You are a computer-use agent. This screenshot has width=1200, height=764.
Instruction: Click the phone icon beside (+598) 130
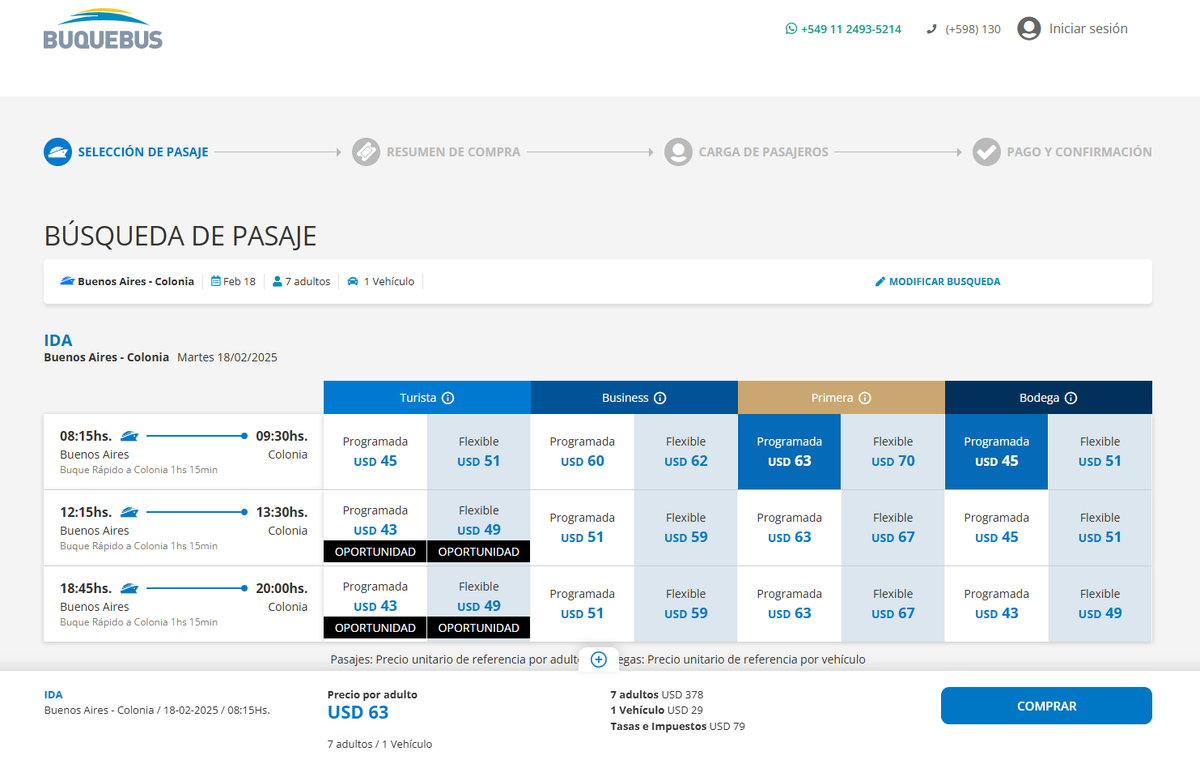[932, 29]
